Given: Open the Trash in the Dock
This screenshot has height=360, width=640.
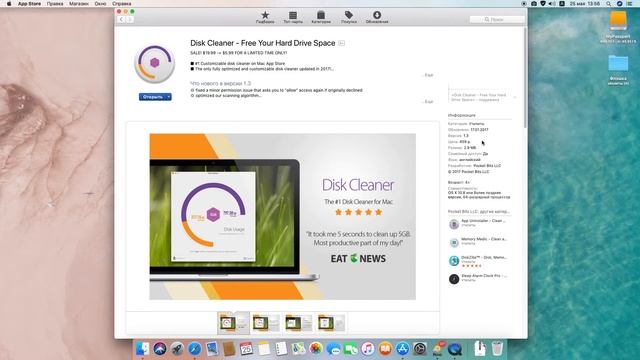Looking at the screenshot, I should click(x=497, y=349).
